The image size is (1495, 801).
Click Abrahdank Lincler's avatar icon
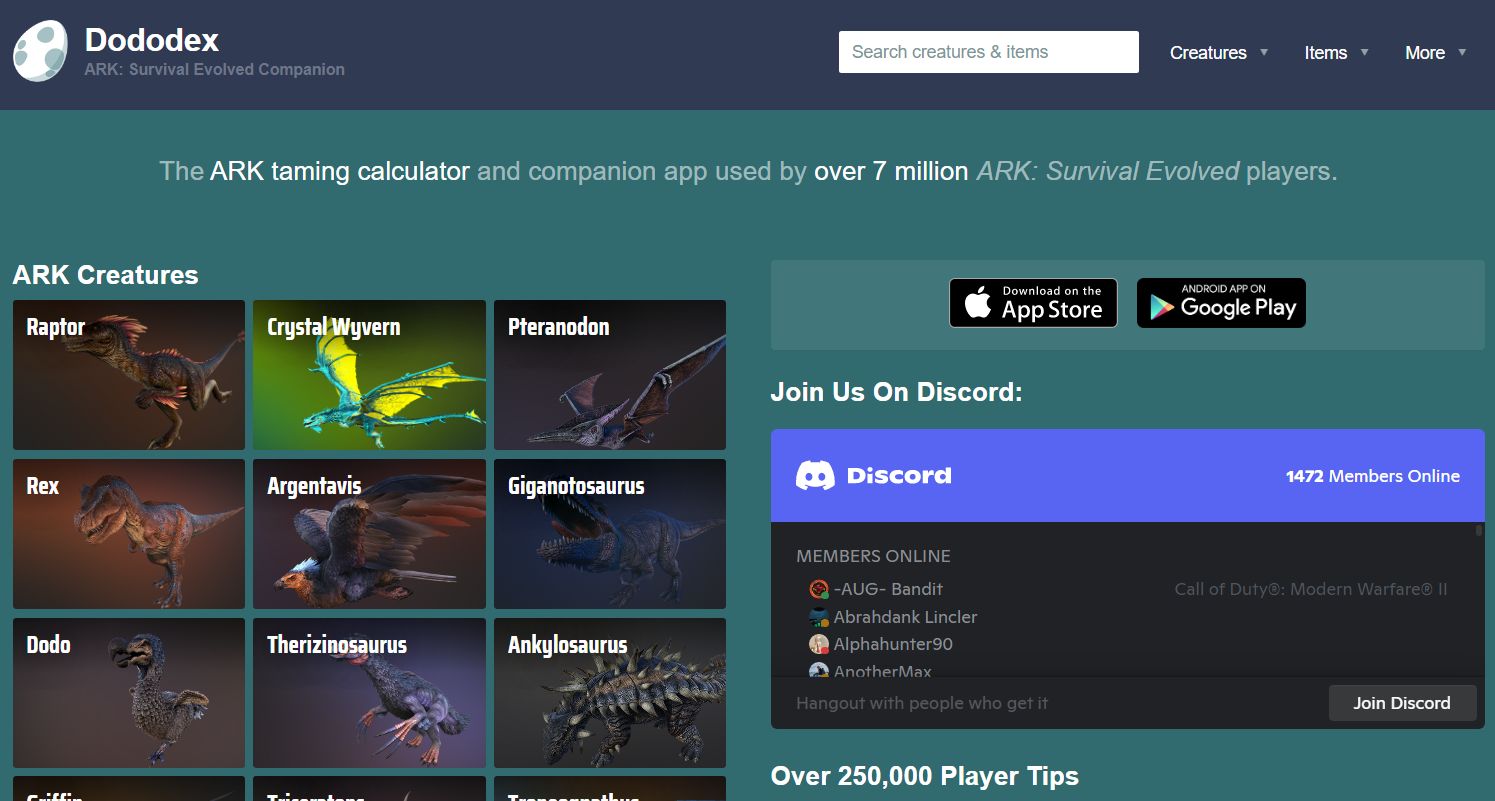(x=819, y=617)
